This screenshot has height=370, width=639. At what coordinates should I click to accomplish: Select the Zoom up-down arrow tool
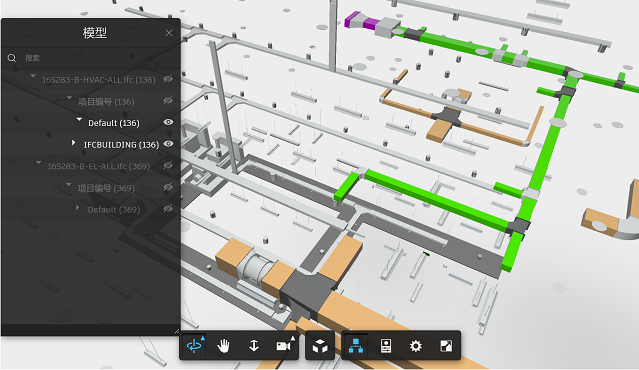(x=253, y=346)
